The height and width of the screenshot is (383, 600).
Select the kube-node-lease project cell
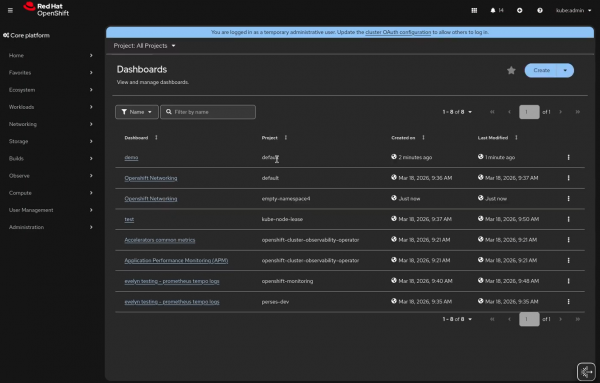(282, 220)
